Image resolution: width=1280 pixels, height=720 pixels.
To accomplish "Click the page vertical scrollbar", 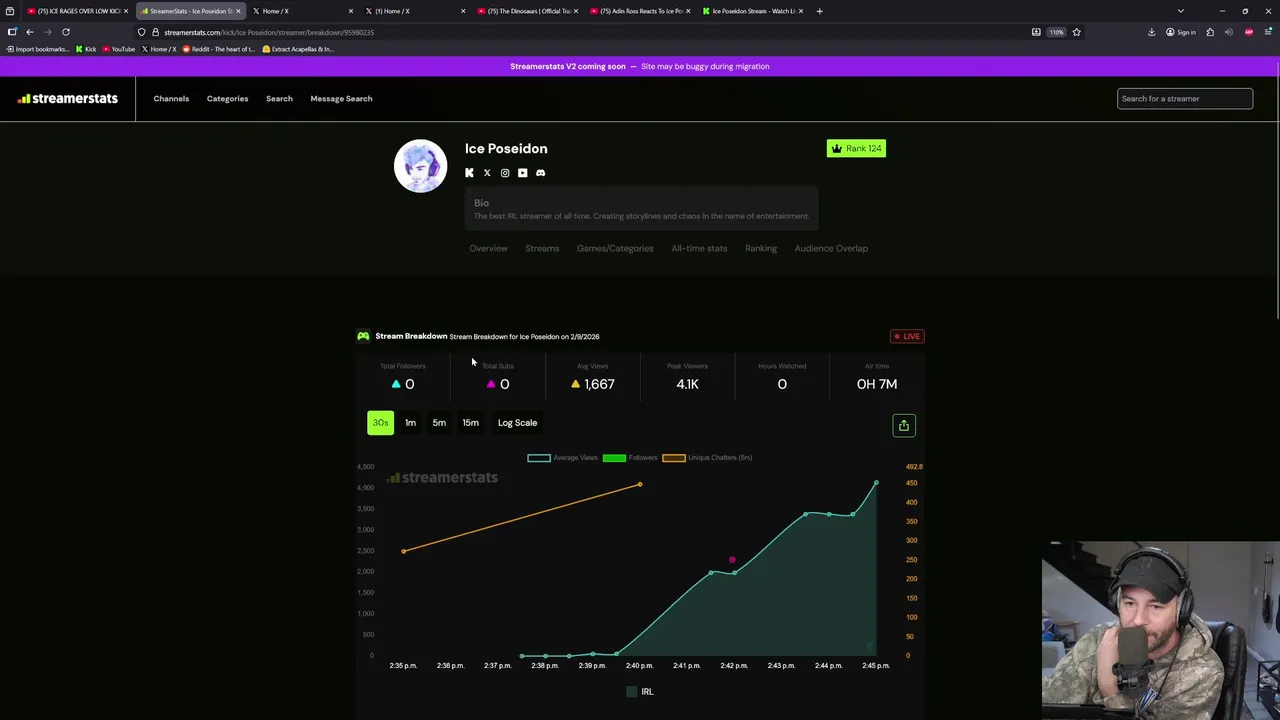I will pyautogui.click(x=1276, y=190).
